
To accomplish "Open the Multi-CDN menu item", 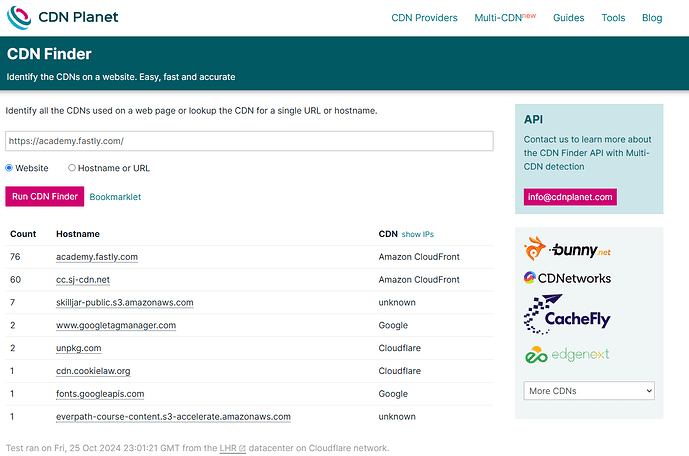I will pos(505,18).
